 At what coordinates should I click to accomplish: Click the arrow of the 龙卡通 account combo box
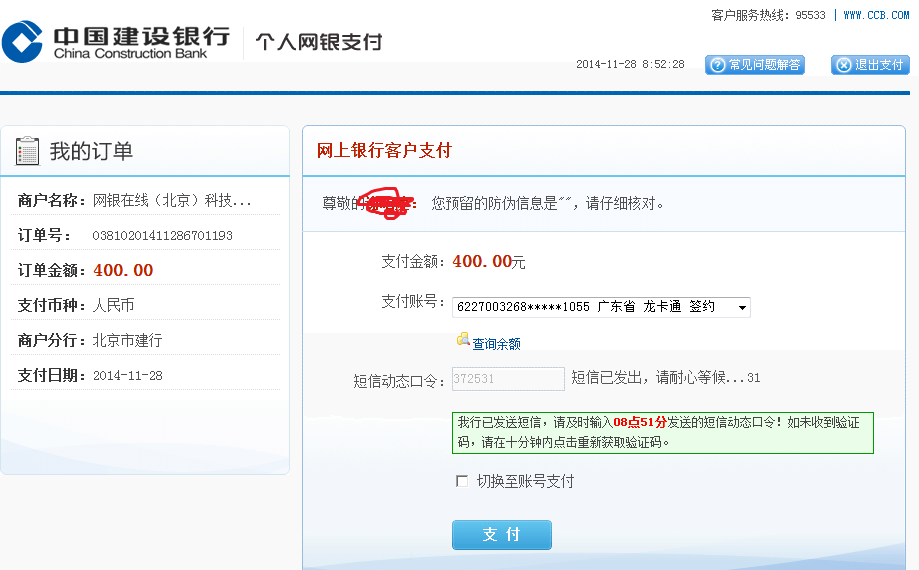742,308
